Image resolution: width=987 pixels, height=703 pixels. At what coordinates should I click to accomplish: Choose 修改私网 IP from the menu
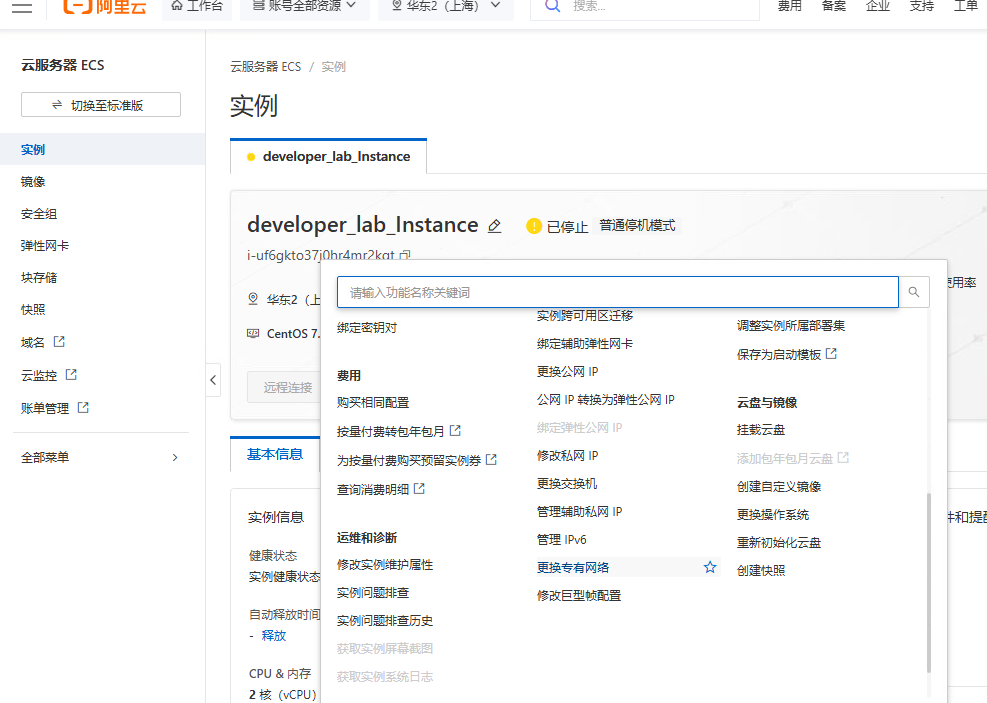pos(567,455)
